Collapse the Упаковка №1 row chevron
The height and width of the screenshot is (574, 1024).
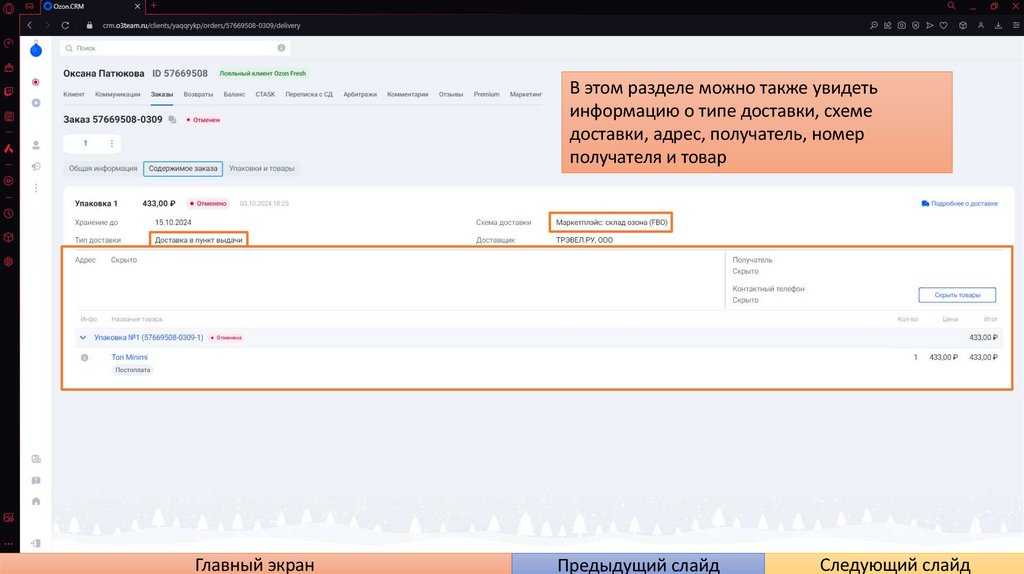(x=83, y=338)
